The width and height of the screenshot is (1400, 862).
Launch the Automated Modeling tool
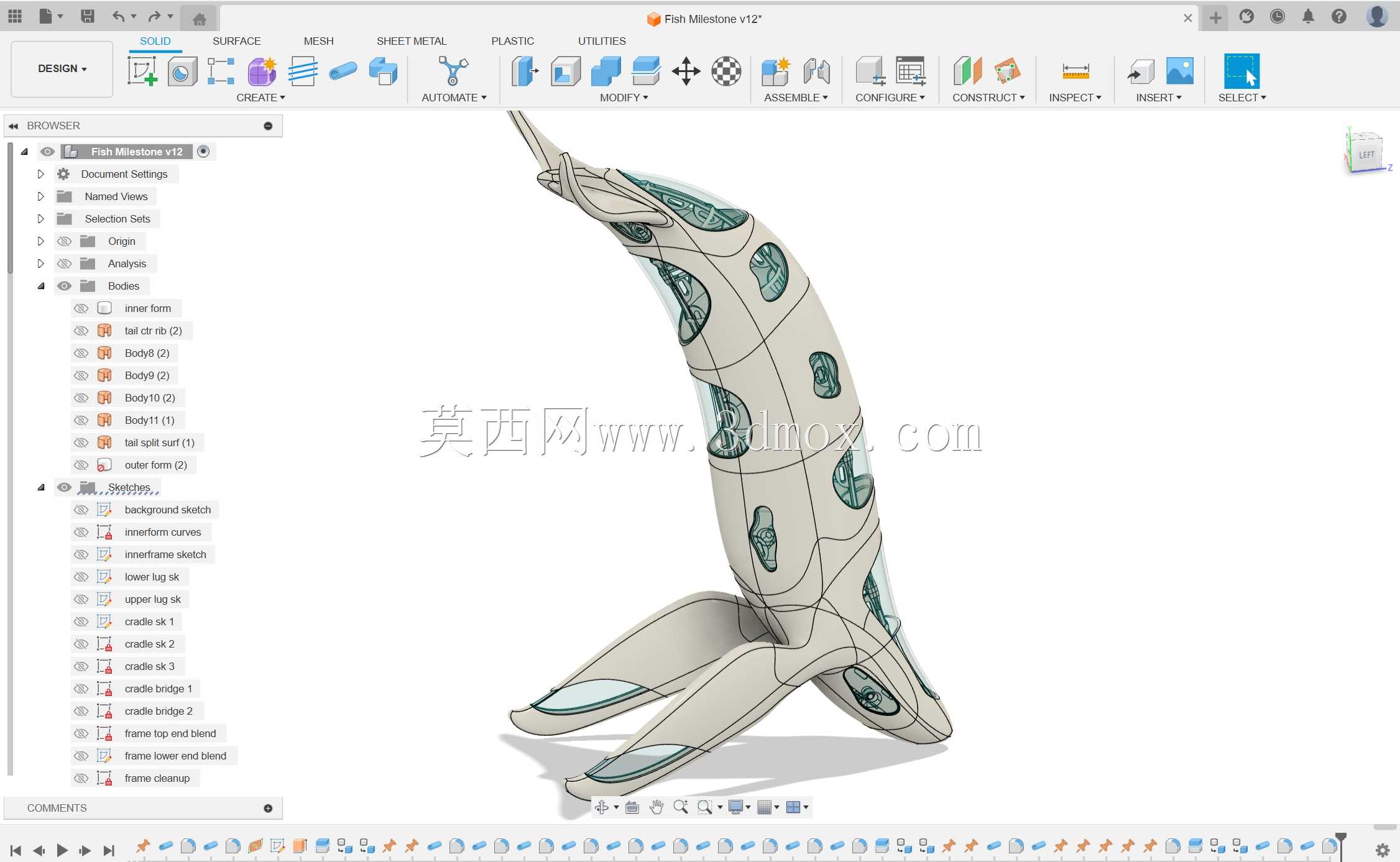(453, 71)
